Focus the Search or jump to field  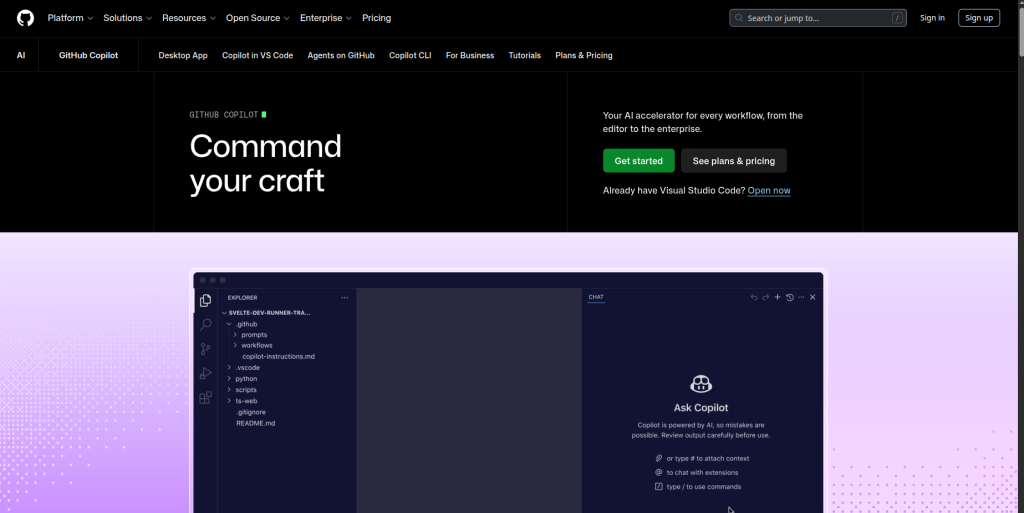coord(818,18)
